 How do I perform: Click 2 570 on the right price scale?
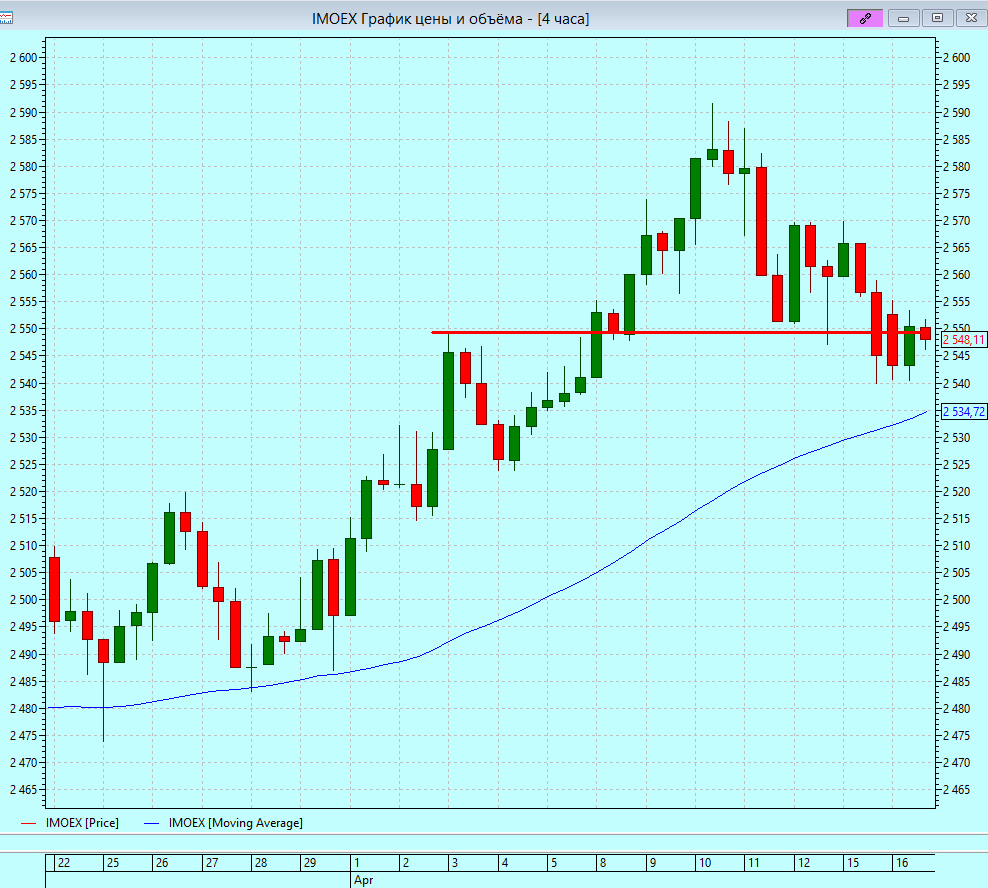click(x=956, y=221)
